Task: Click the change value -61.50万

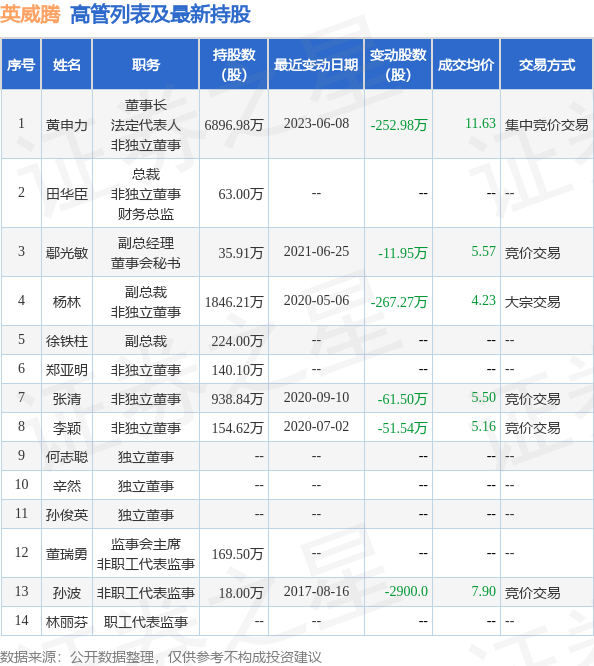Action: 402,399
